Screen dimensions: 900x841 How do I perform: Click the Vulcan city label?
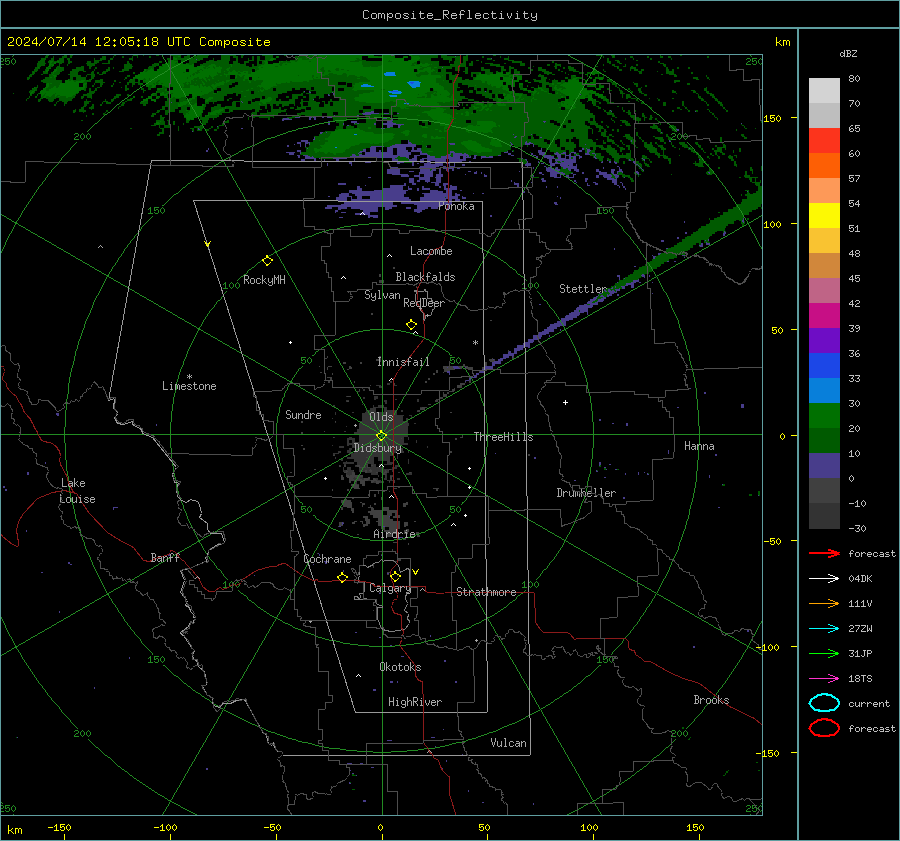pos(508,743)
